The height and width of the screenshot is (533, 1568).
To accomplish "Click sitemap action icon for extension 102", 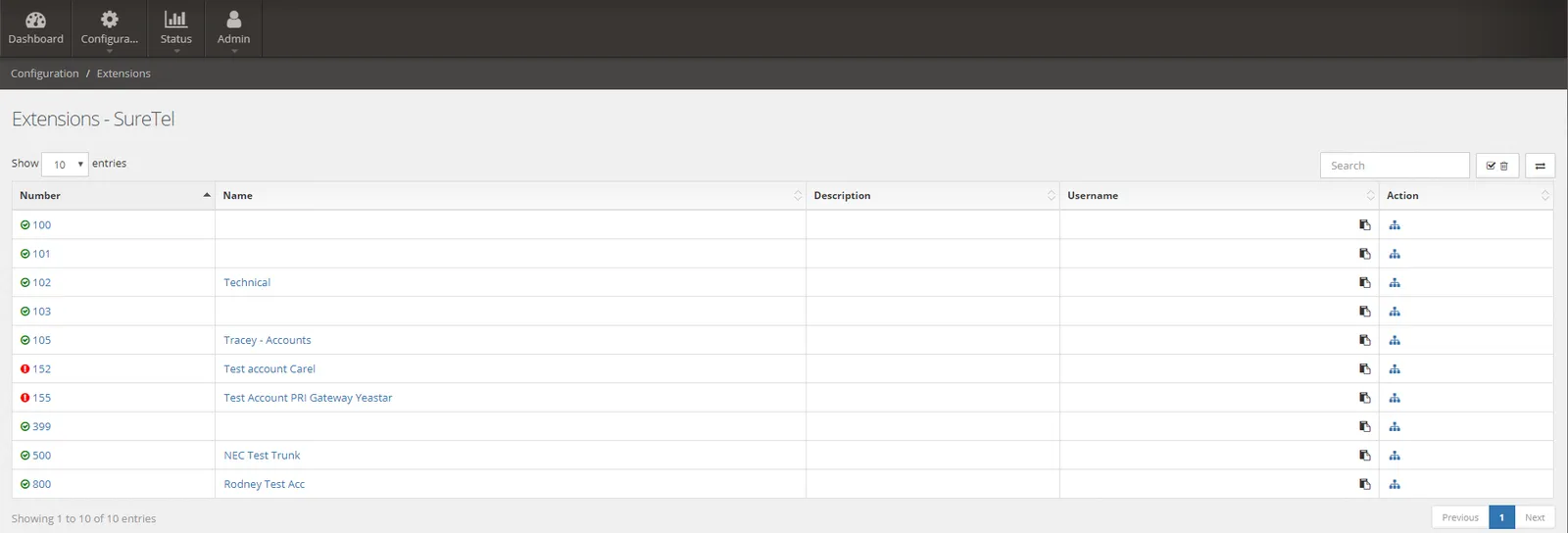I will 1395,282.
